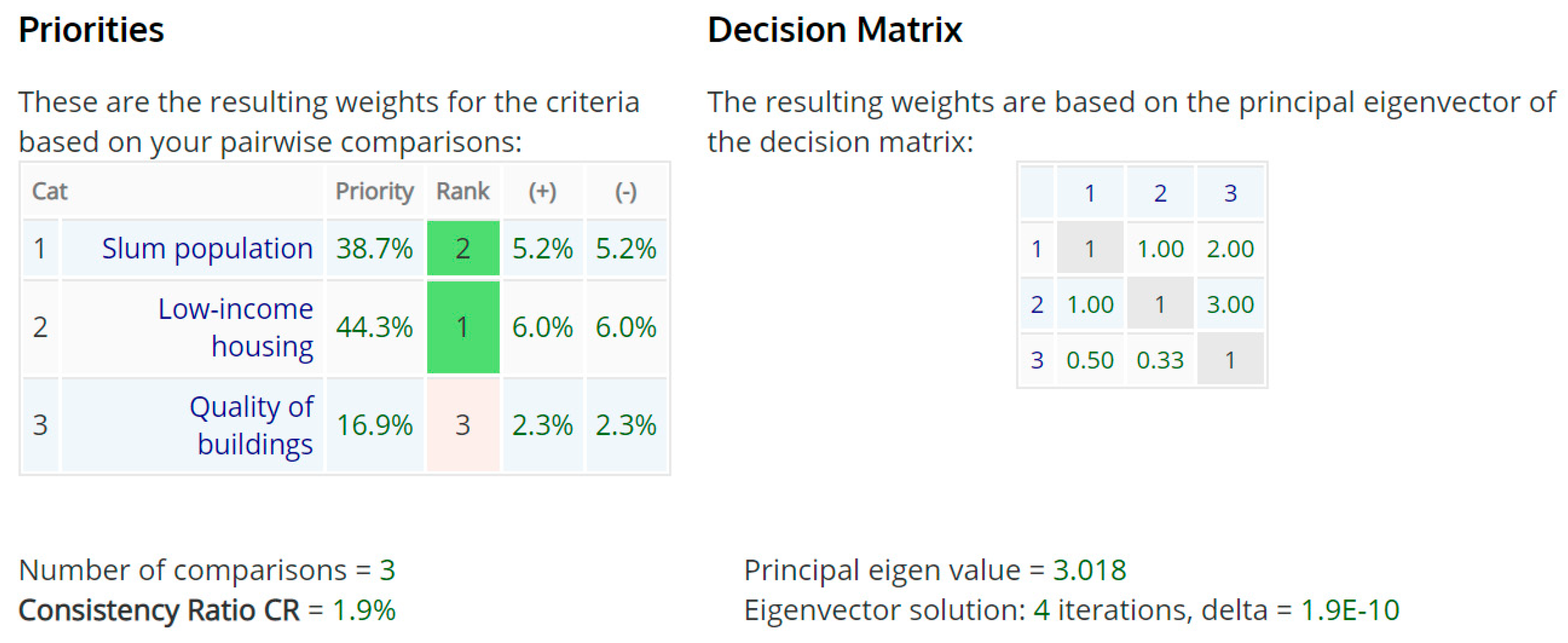Click the Priorities heading
The height and width of the screenshot is (643, 1568).
[x=91, y=29]
